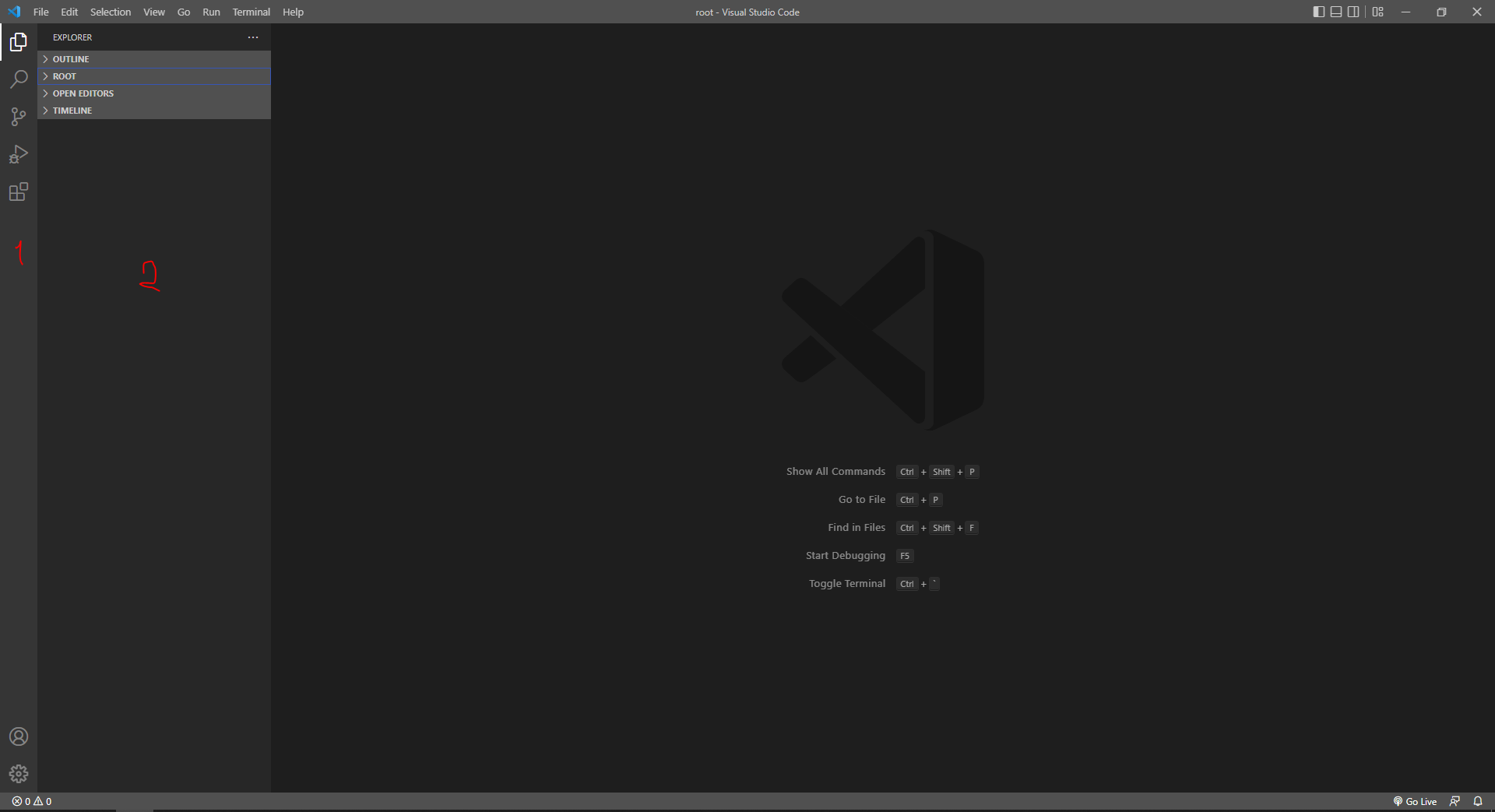Viewport: 1495px width, 812px height.
Task: Expand the ROOT folder section
Action: tap(154, 76)
